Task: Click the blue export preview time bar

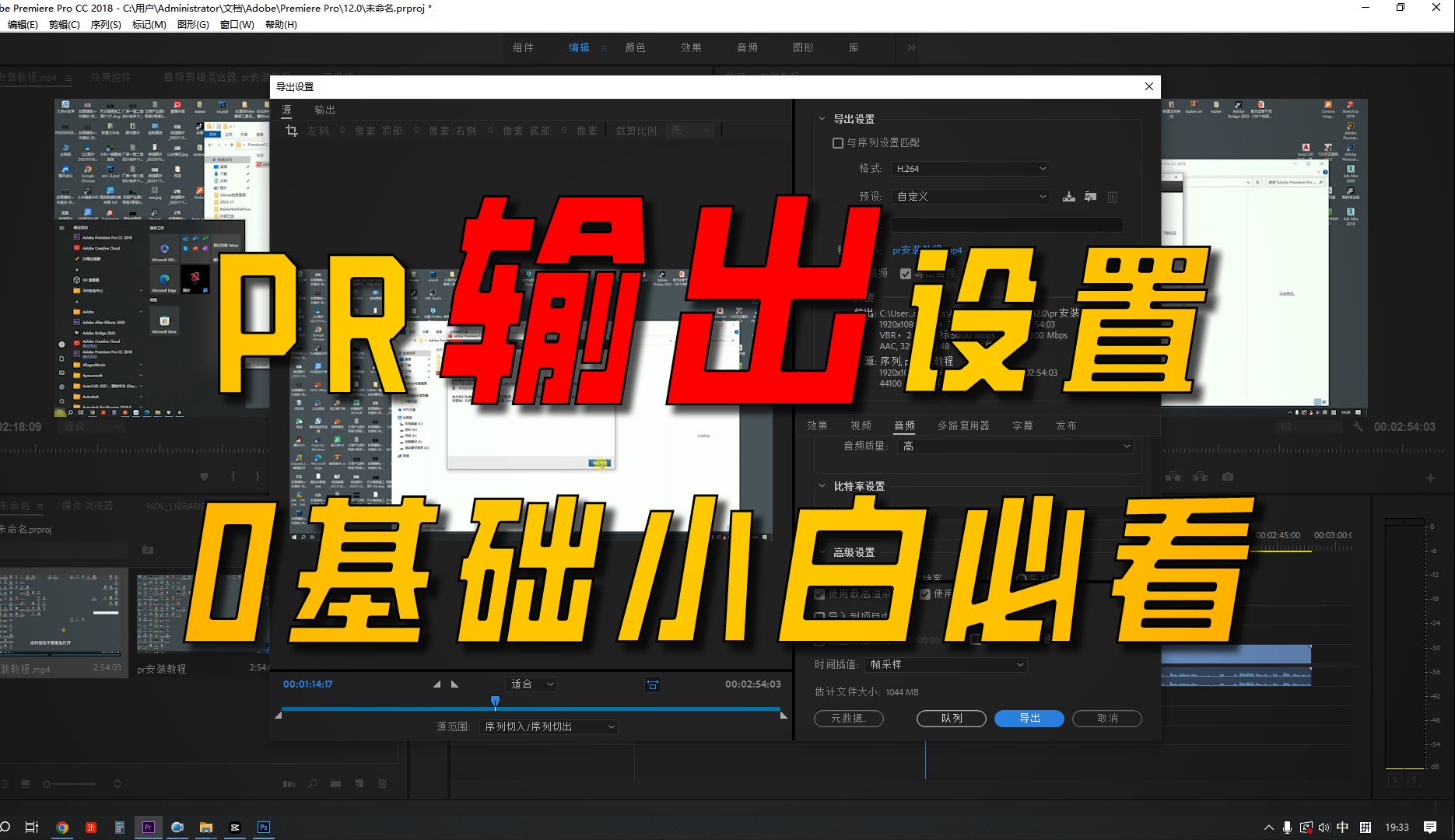Action: [531, 709]
